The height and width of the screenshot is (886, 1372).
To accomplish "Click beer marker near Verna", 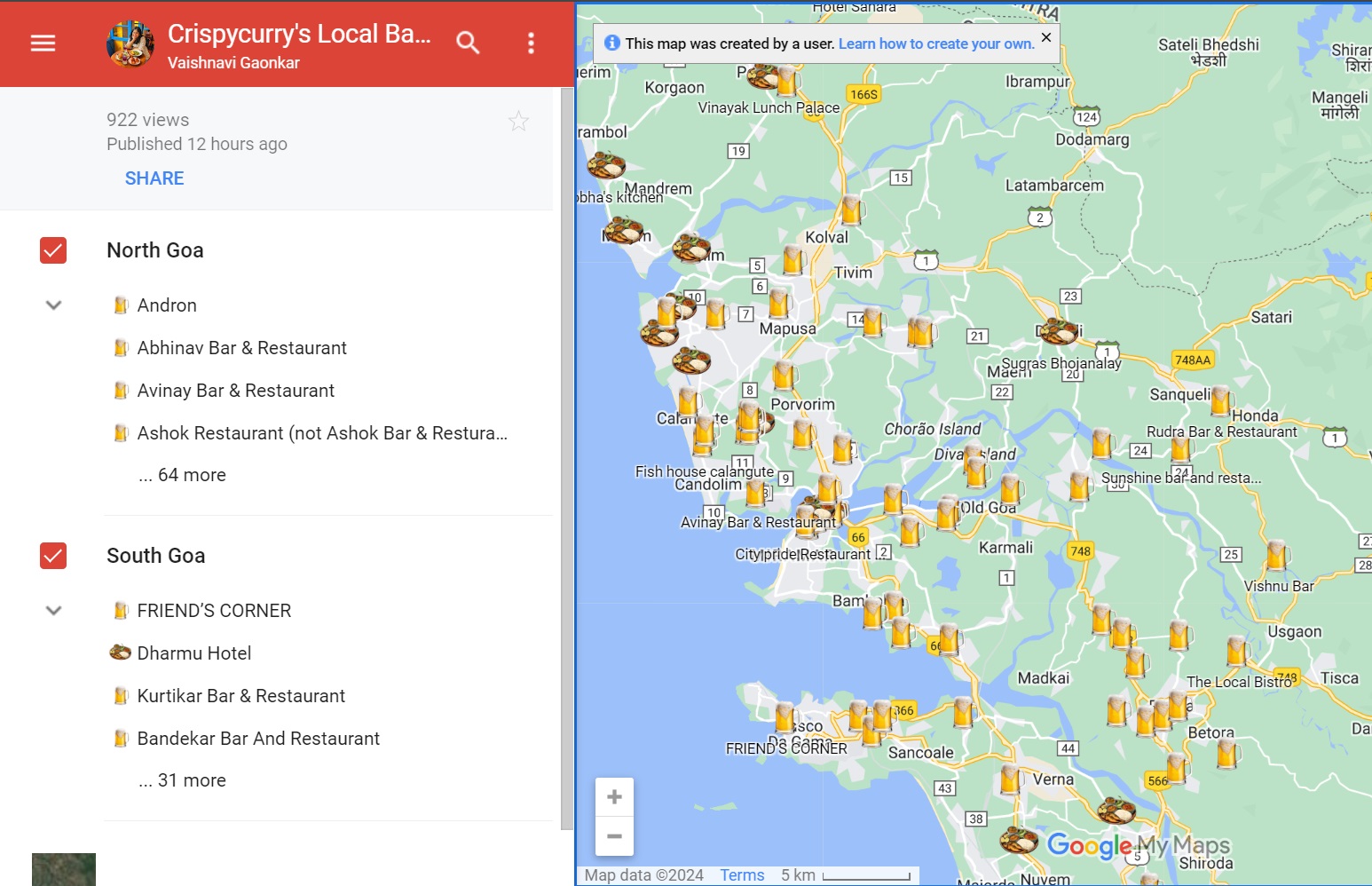I will coord(1010,779).
